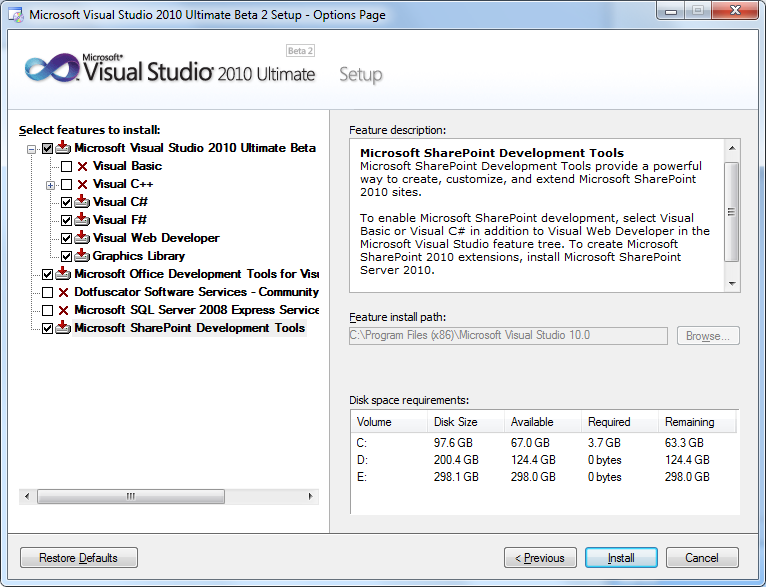The height and width of the screenshot is (587, 766).
Task: Click the install icon beside SharePoint Development Tools
Action: tap(63, 328)
